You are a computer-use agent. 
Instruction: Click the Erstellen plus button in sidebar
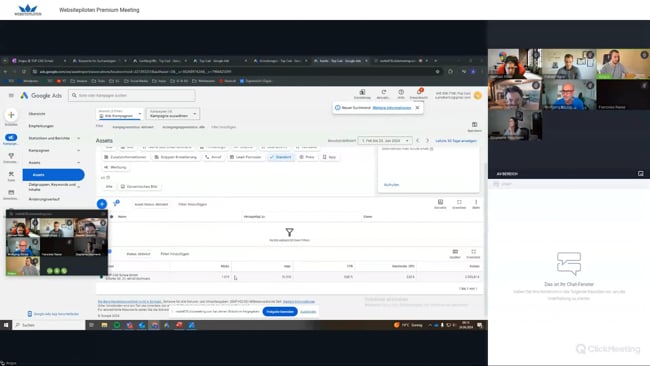tap(11, 115)
